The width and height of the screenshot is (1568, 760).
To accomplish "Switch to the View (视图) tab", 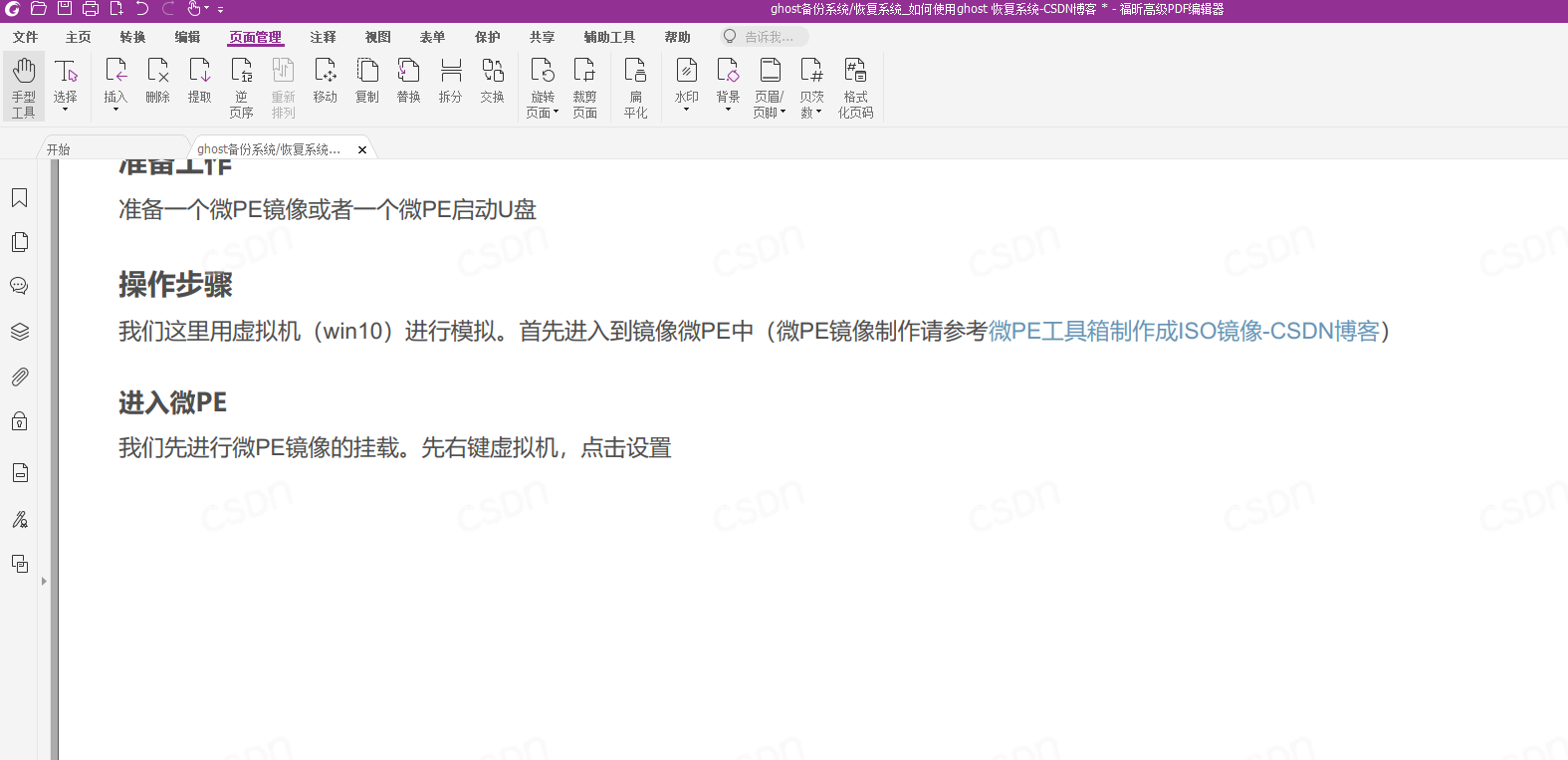I will [377, 37].
